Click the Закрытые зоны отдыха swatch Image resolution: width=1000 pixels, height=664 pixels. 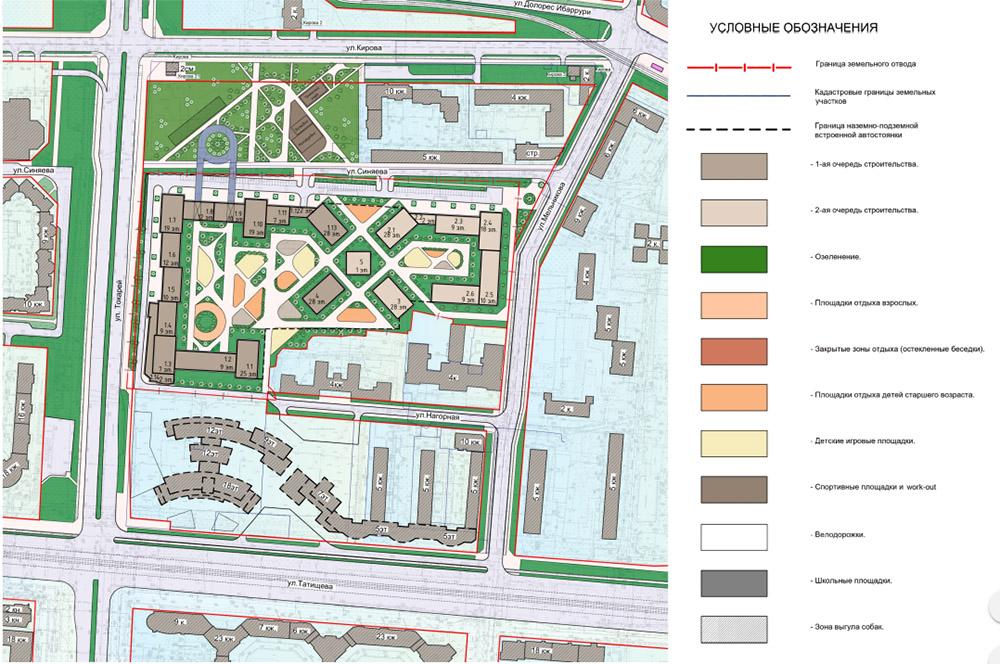click(734, 351)
